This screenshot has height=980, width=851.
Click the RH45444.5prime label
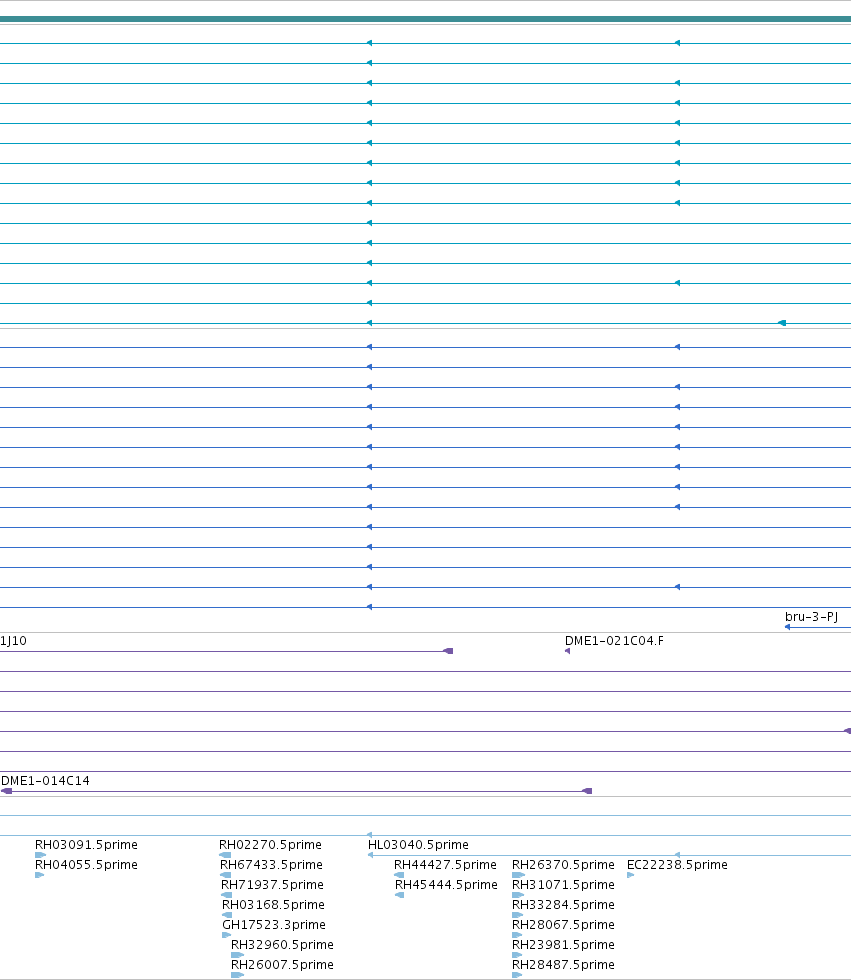coord(446,884)
